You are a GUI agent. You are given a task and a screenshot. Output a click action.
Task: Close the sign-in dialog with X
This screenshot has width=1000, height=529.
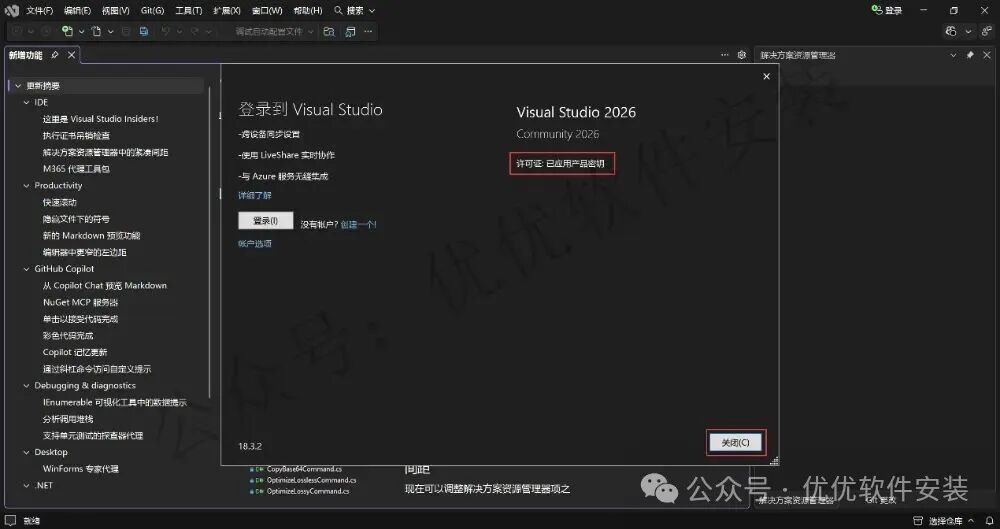tap(767, 77)
